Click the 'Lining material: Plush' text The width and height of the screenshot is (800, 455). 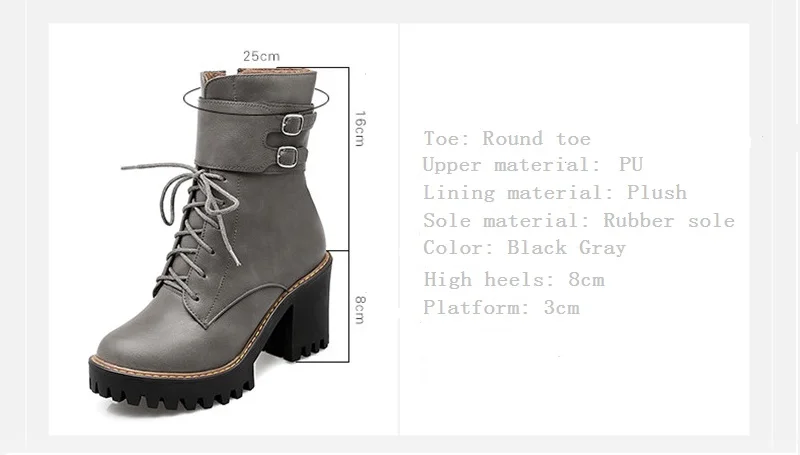[x=555, y=193]
